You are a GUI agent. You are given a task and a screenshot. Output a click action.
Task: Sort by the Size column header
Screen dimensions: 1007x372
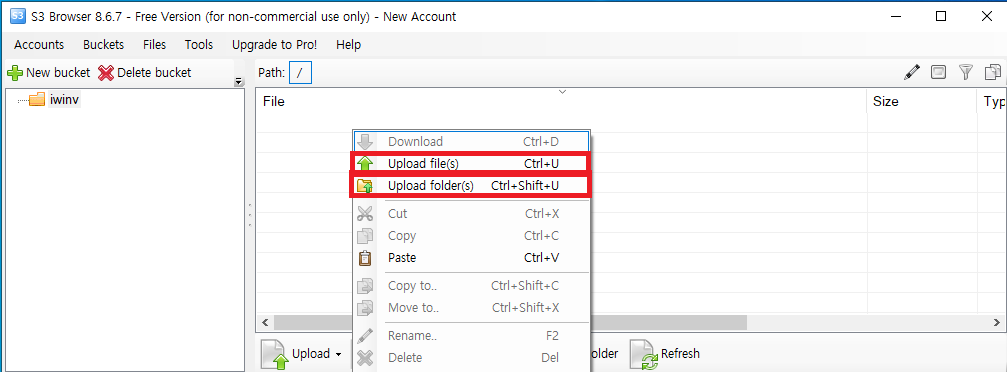click(x=922, y=102)
